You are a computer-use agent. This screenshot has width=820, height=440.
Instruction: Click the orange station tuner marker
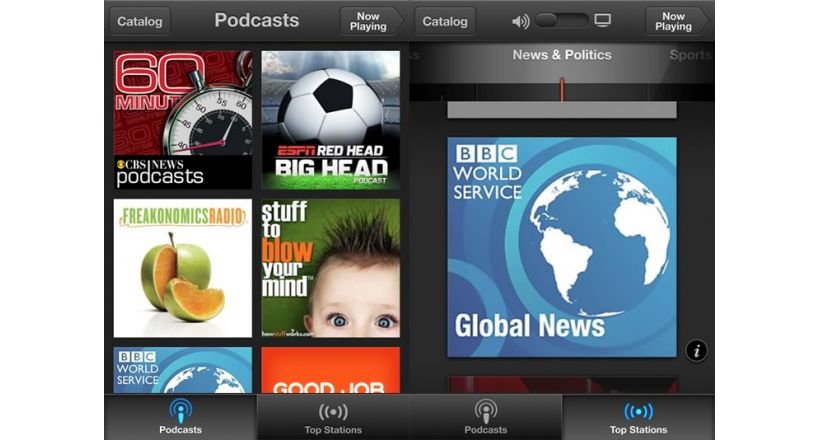tap(562, 89)
